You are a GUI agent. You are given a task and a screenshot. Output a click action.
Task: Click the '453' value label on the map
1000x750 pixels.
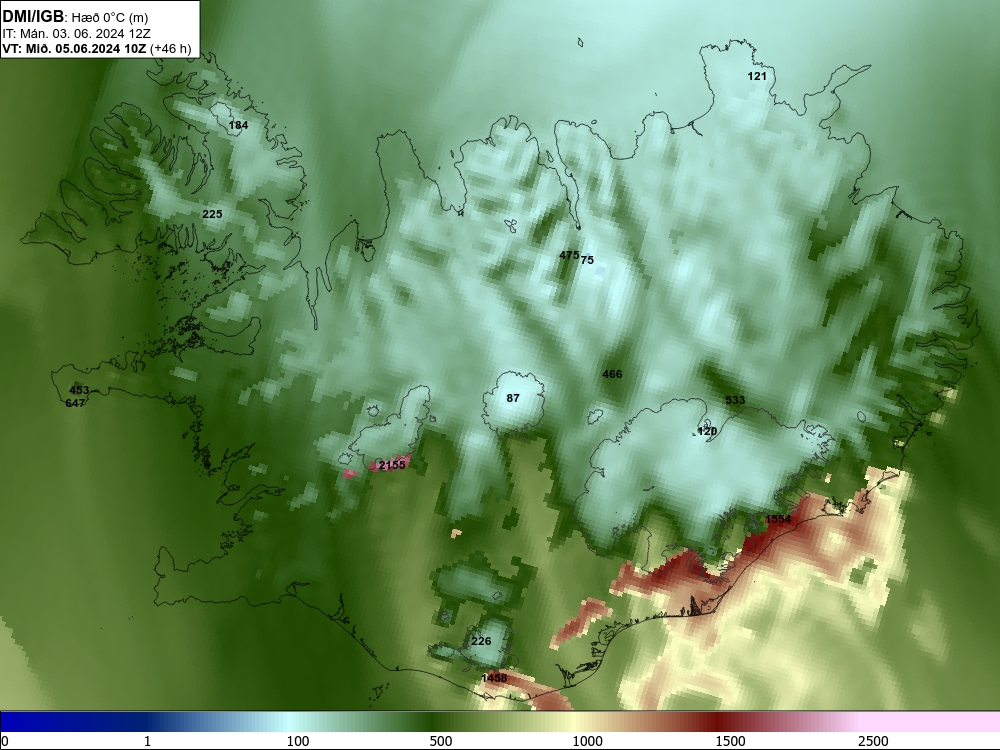tap(79, 390)
